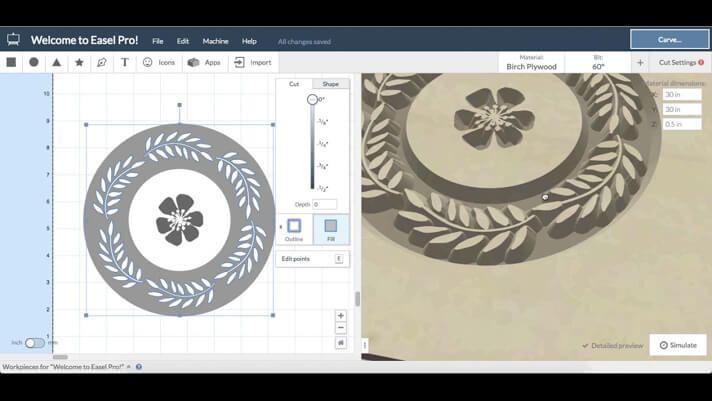The image size is (712, 401).
Task: Zoom in on the canvas
Action: 341,316
